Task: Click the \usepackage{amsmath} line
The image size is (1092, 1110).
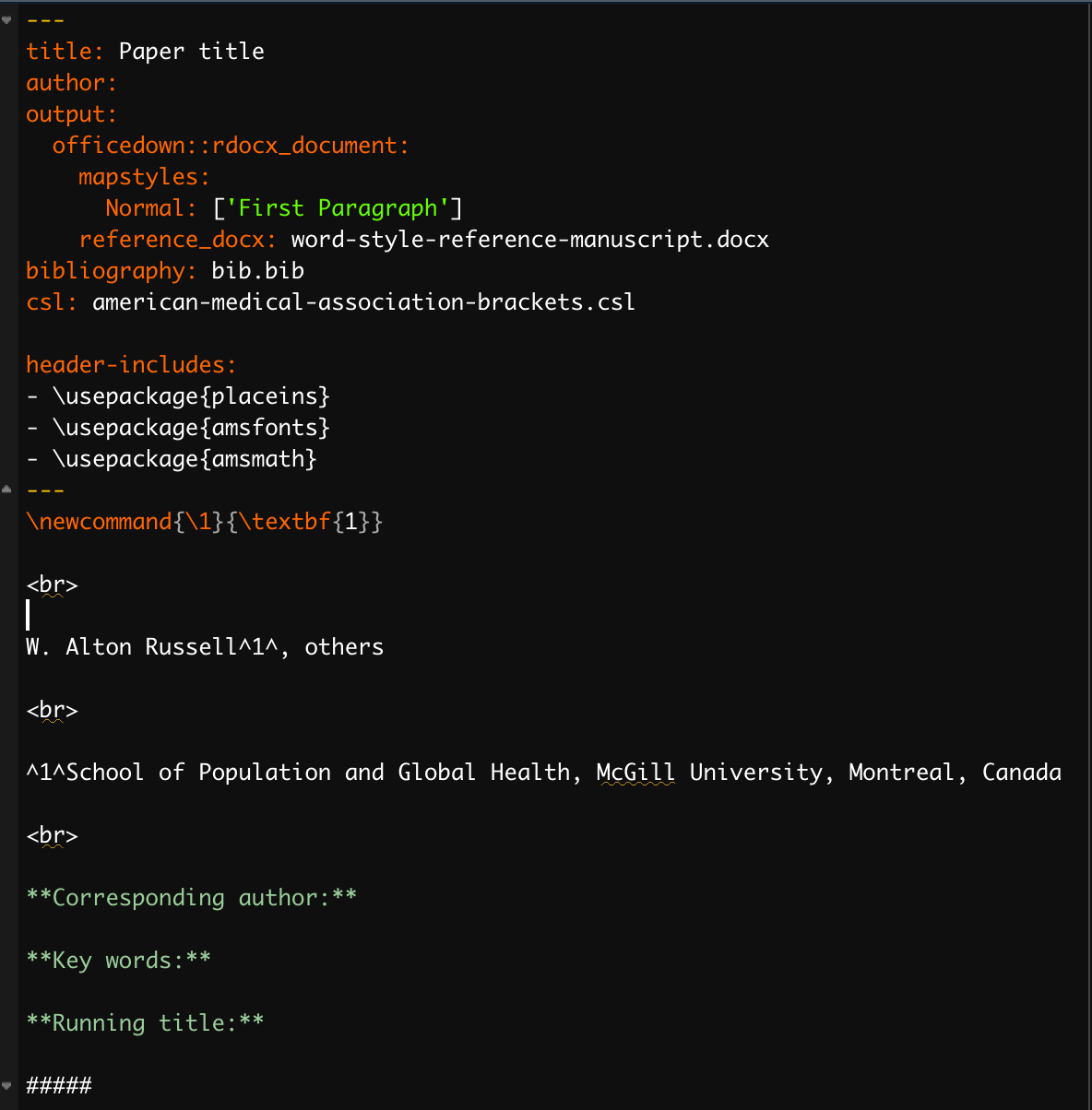Action: point(184,459)
